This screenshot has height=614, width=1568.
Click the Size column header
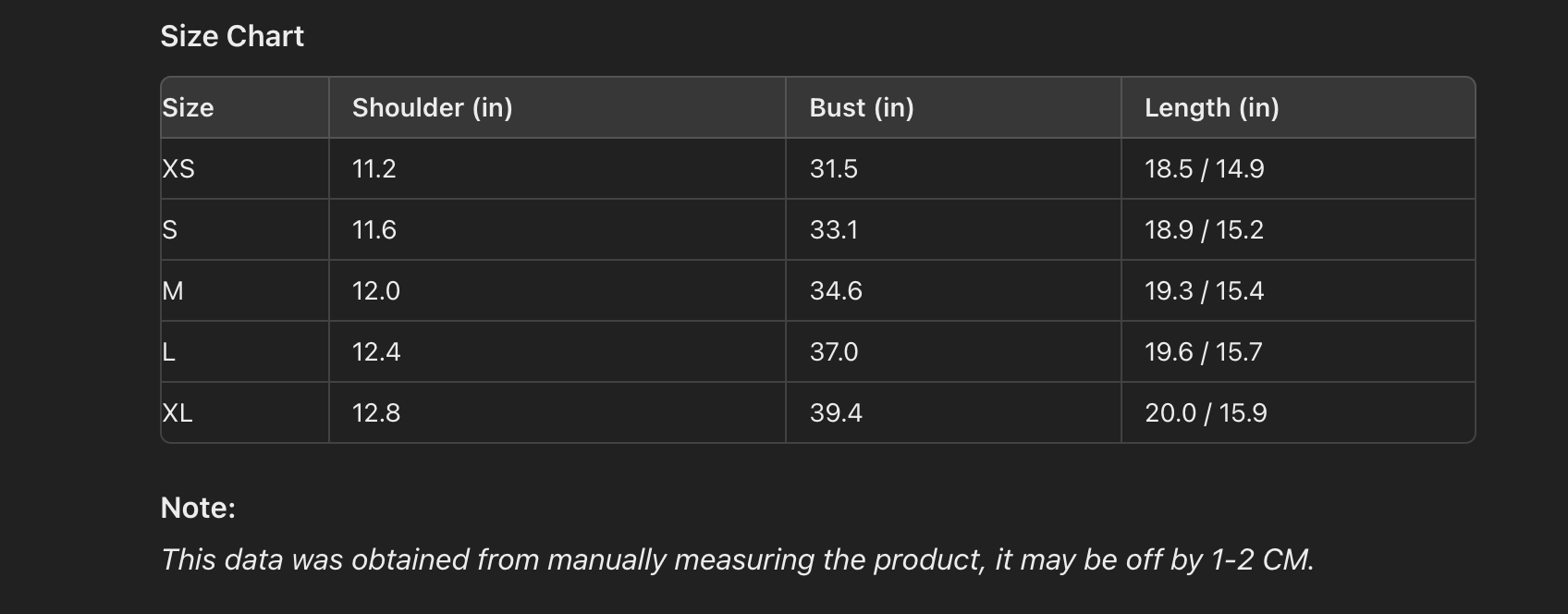(189, 107)
